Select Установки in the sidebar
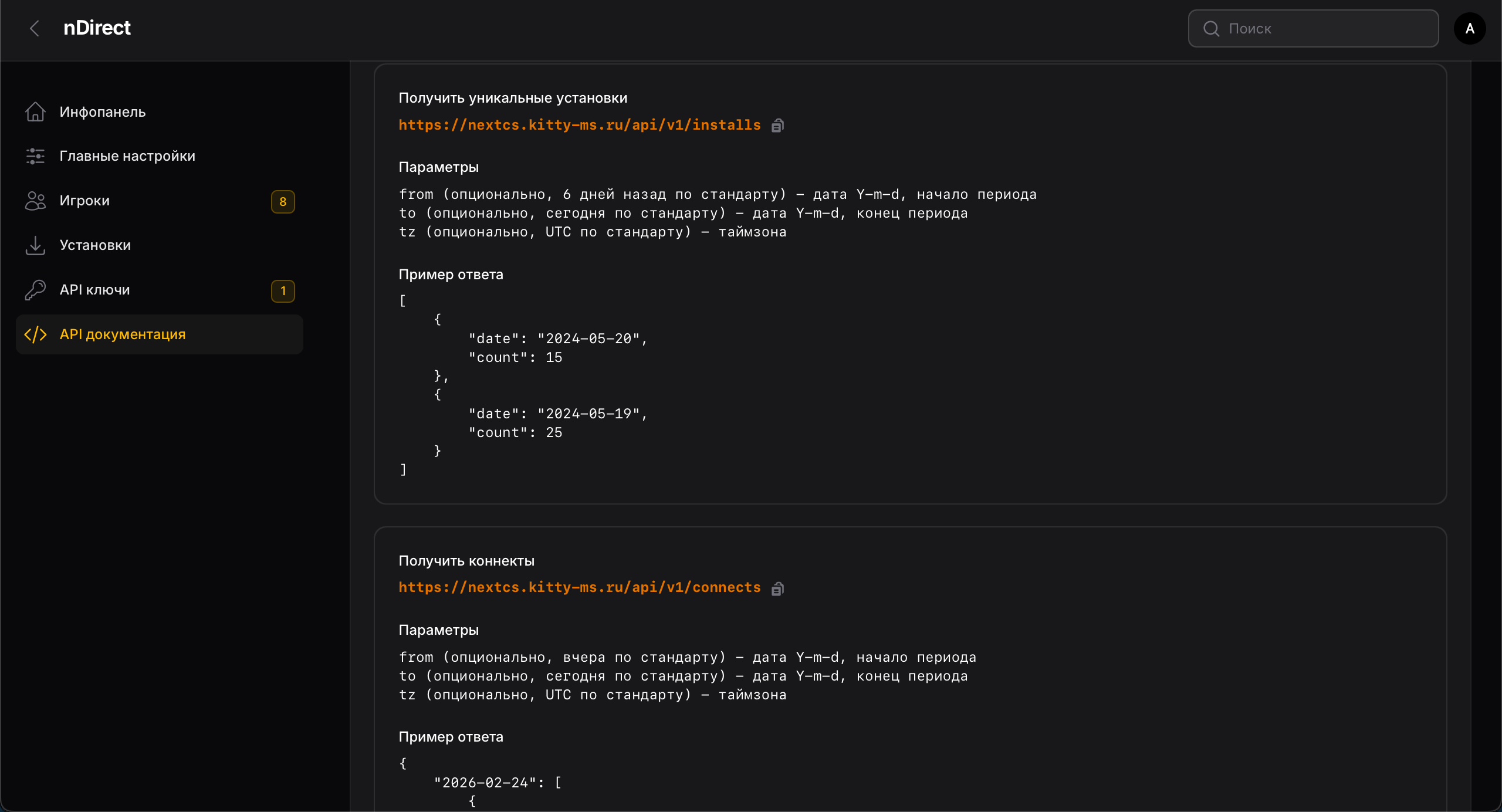The image size is (1502, 812). (x=95, y=245)
